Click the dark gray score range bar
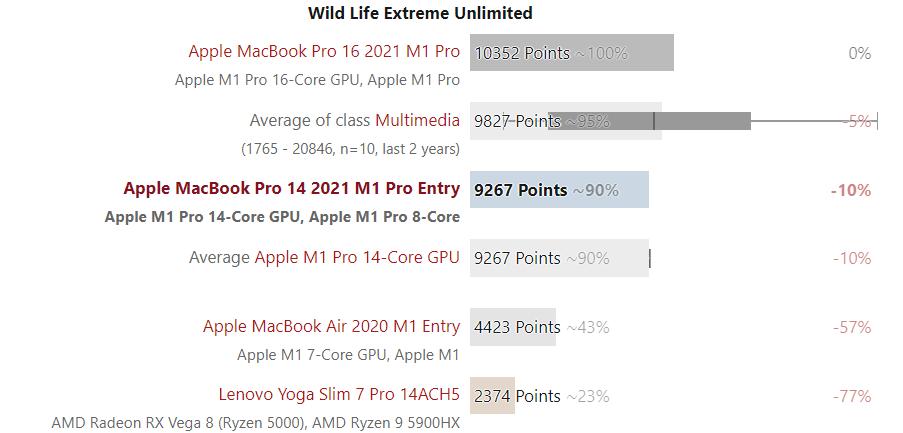This screenshot has height=433, width=903. click(700, 121)
